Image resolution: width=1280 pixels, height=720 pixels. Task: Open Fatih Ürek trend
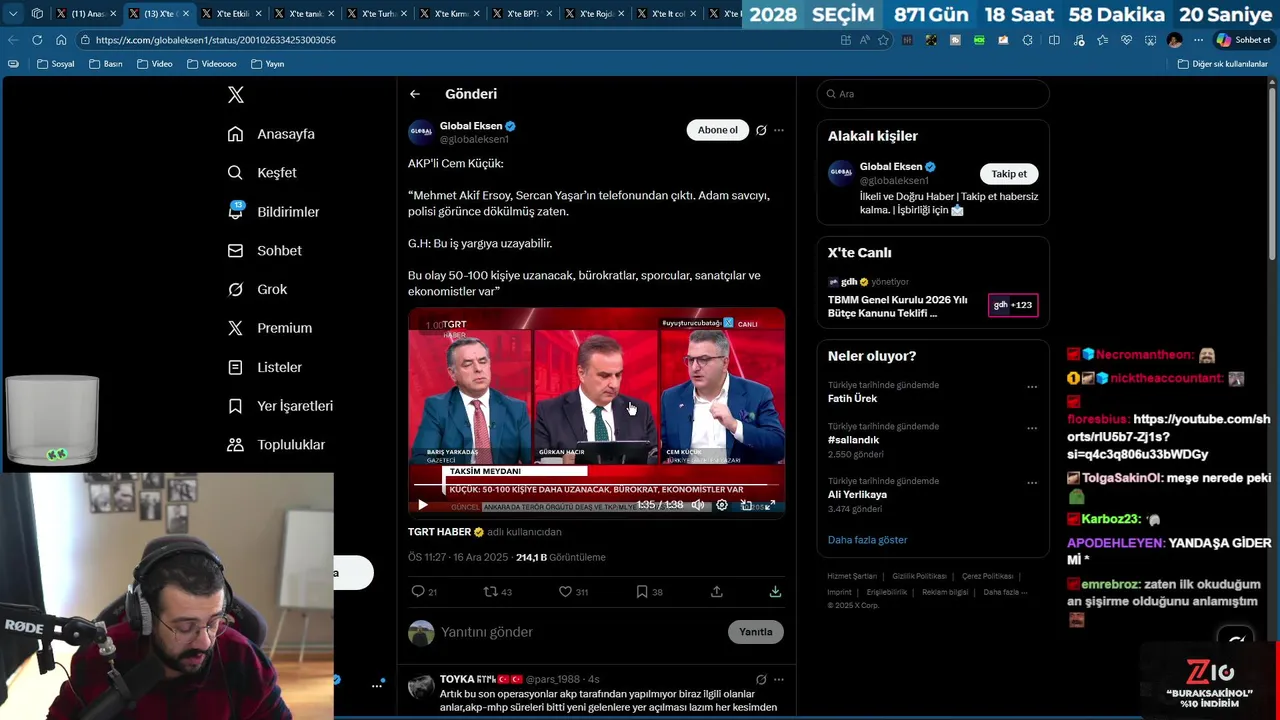pos(852,399)
